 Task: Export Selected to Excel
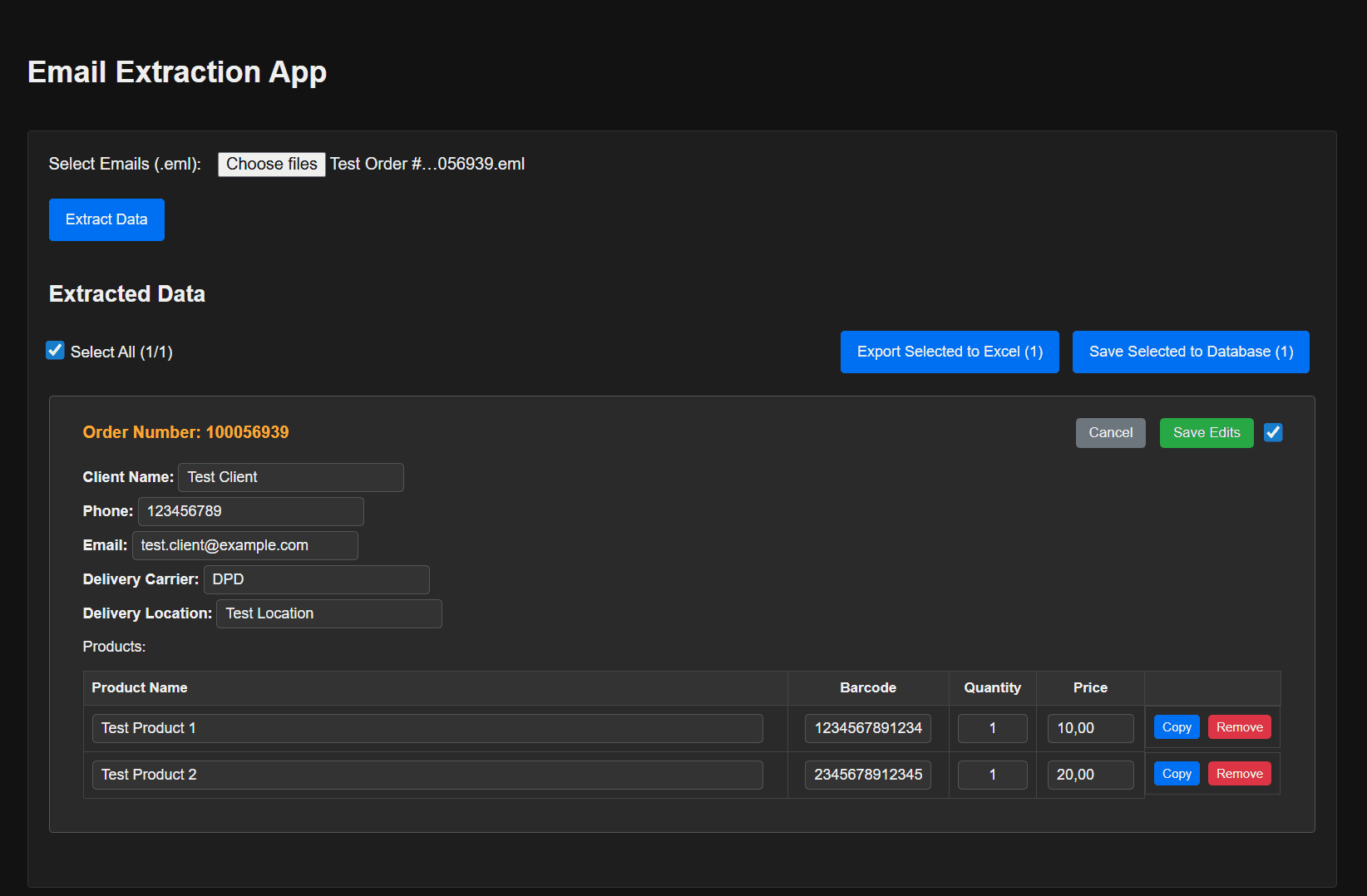[x=949, y=352]
